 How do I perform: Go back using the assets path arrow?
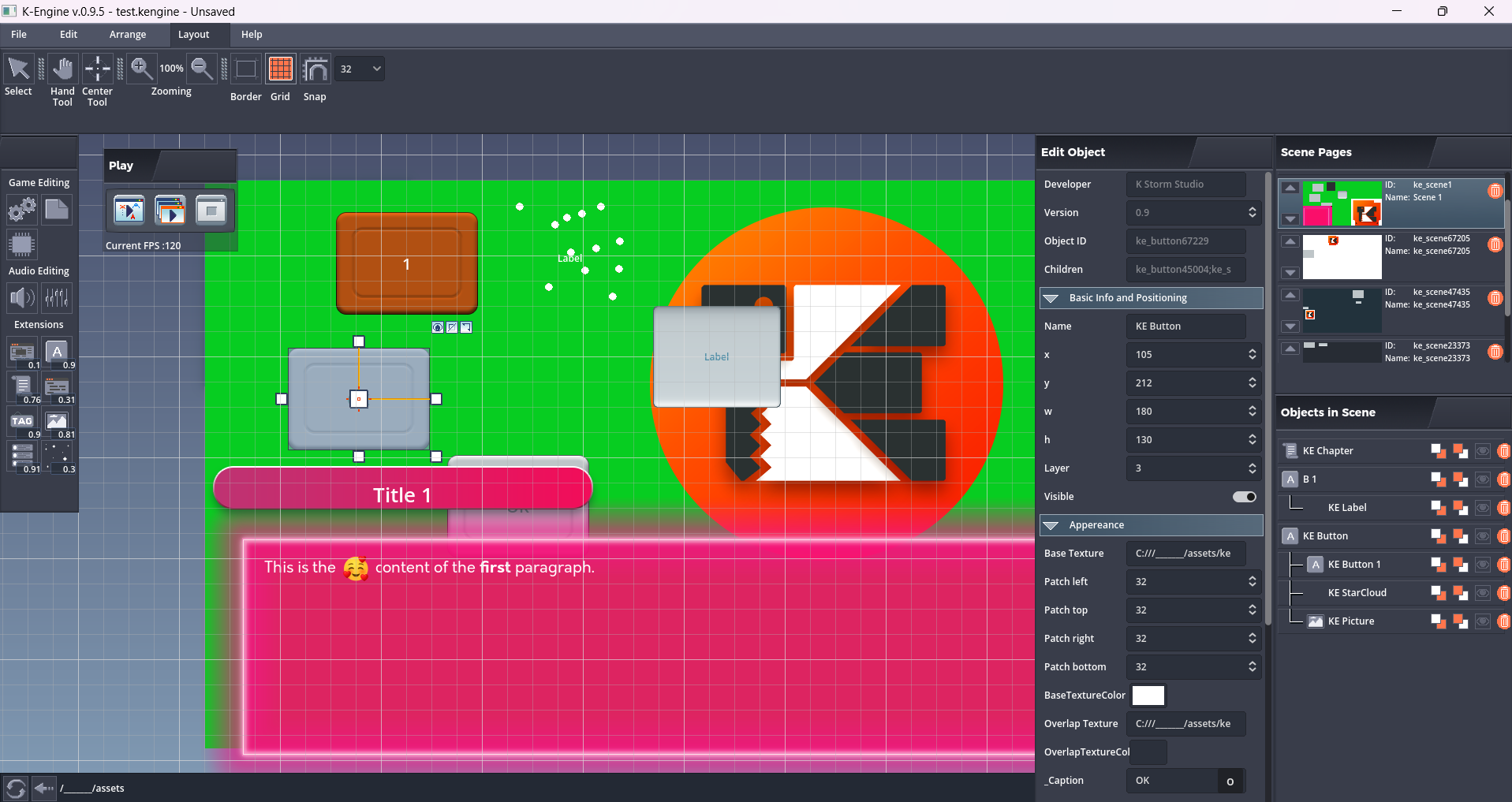pyautogui.click(x=44, y=788)
